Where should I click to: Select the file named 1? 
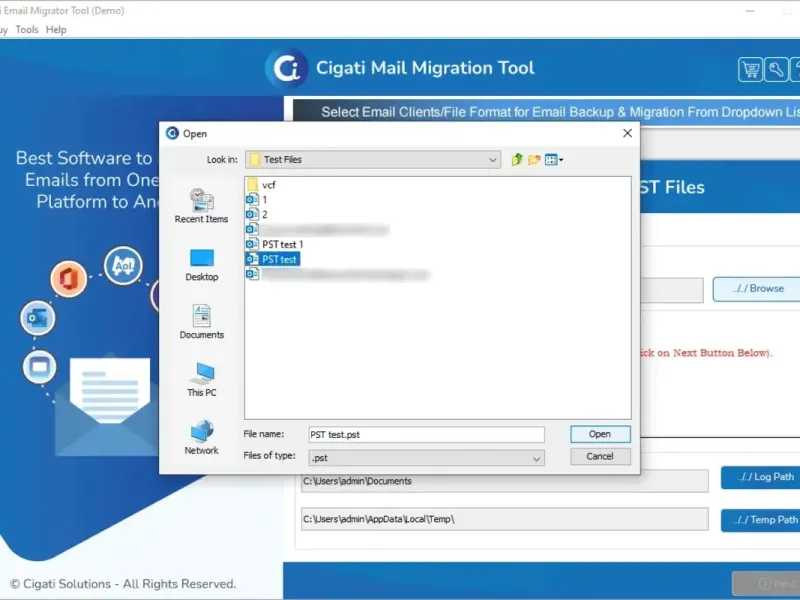257,199
